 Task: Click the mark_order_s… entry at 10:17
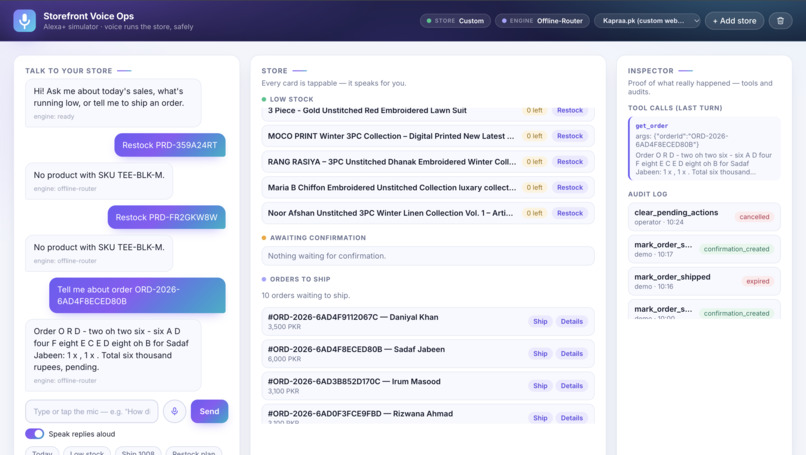point(704,249)
